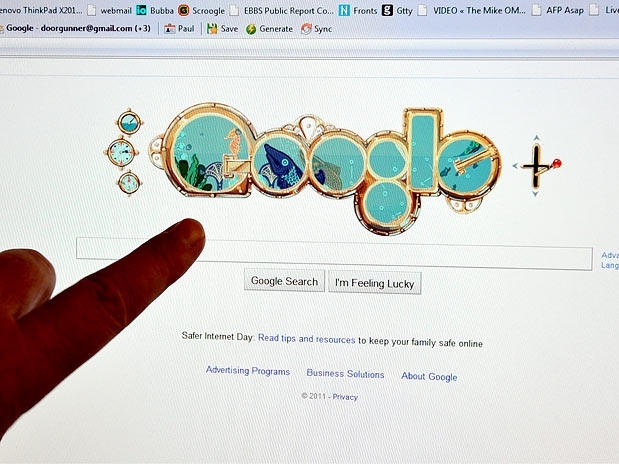Open the Gtty bookmark
The height and width of the screenshot is (464, 619).
pyautogui.click(x=397, y=11)
